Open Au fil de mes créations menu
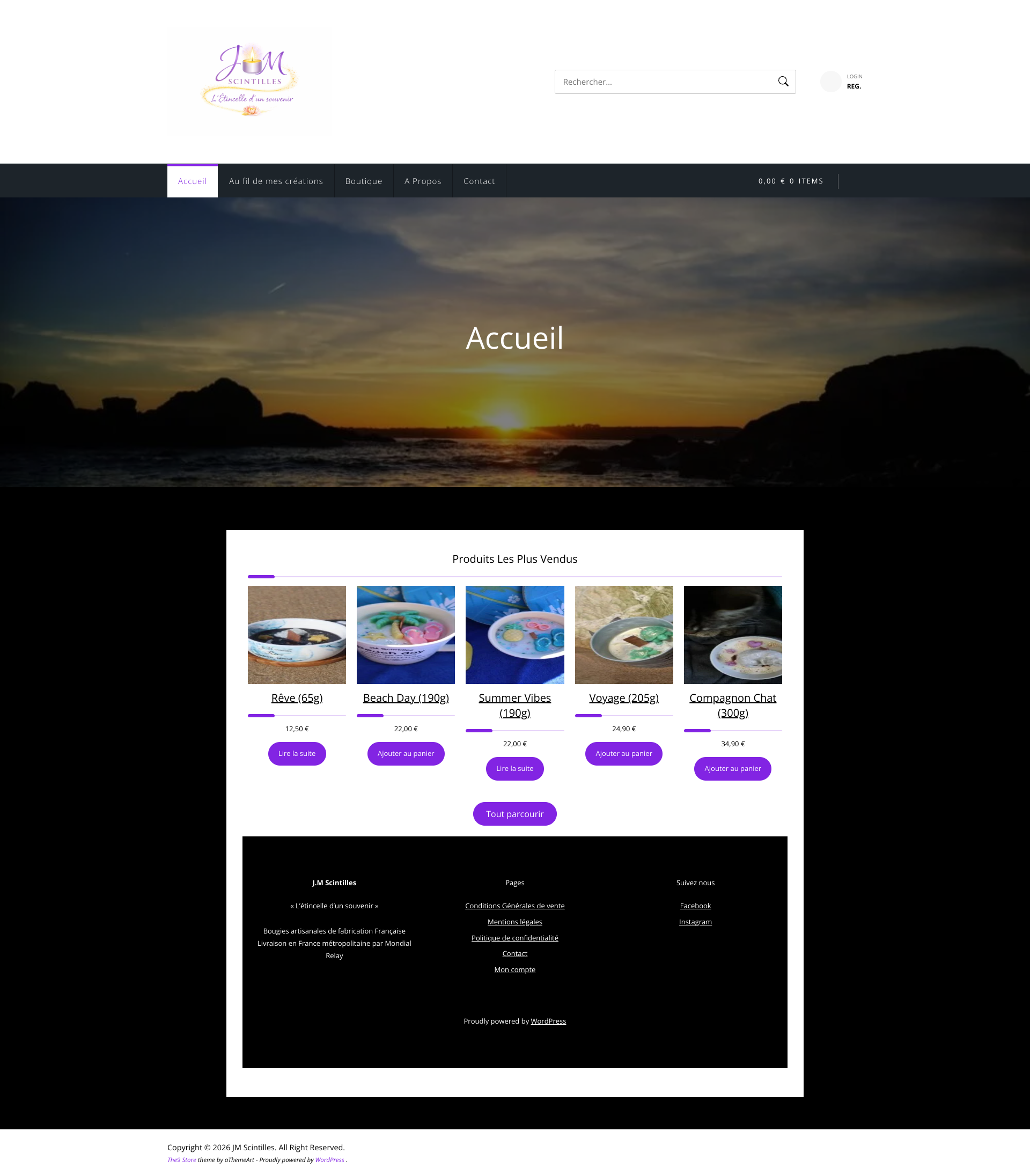Viewport: 1030px width, 1176px height. pyautogui.click(x=276, y=181)
